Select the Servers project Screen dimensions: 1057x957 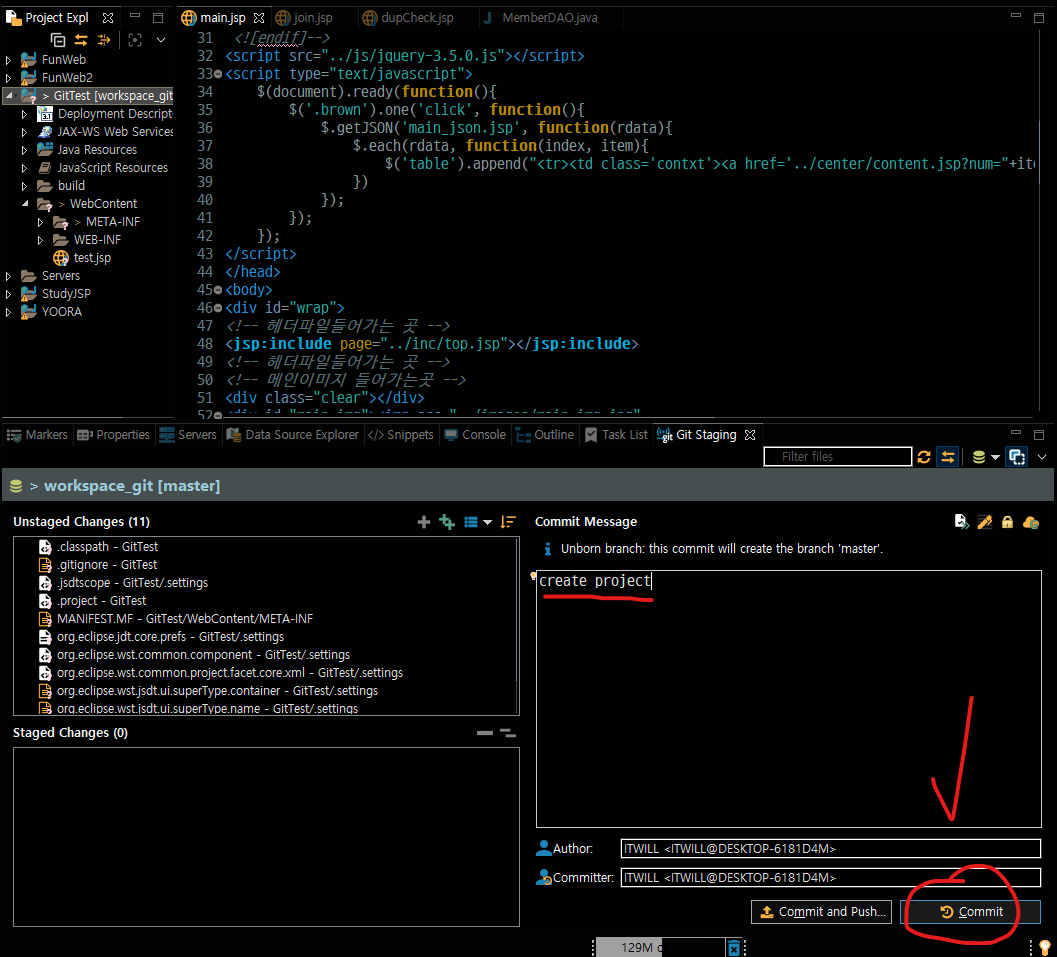tap(61, 276)
